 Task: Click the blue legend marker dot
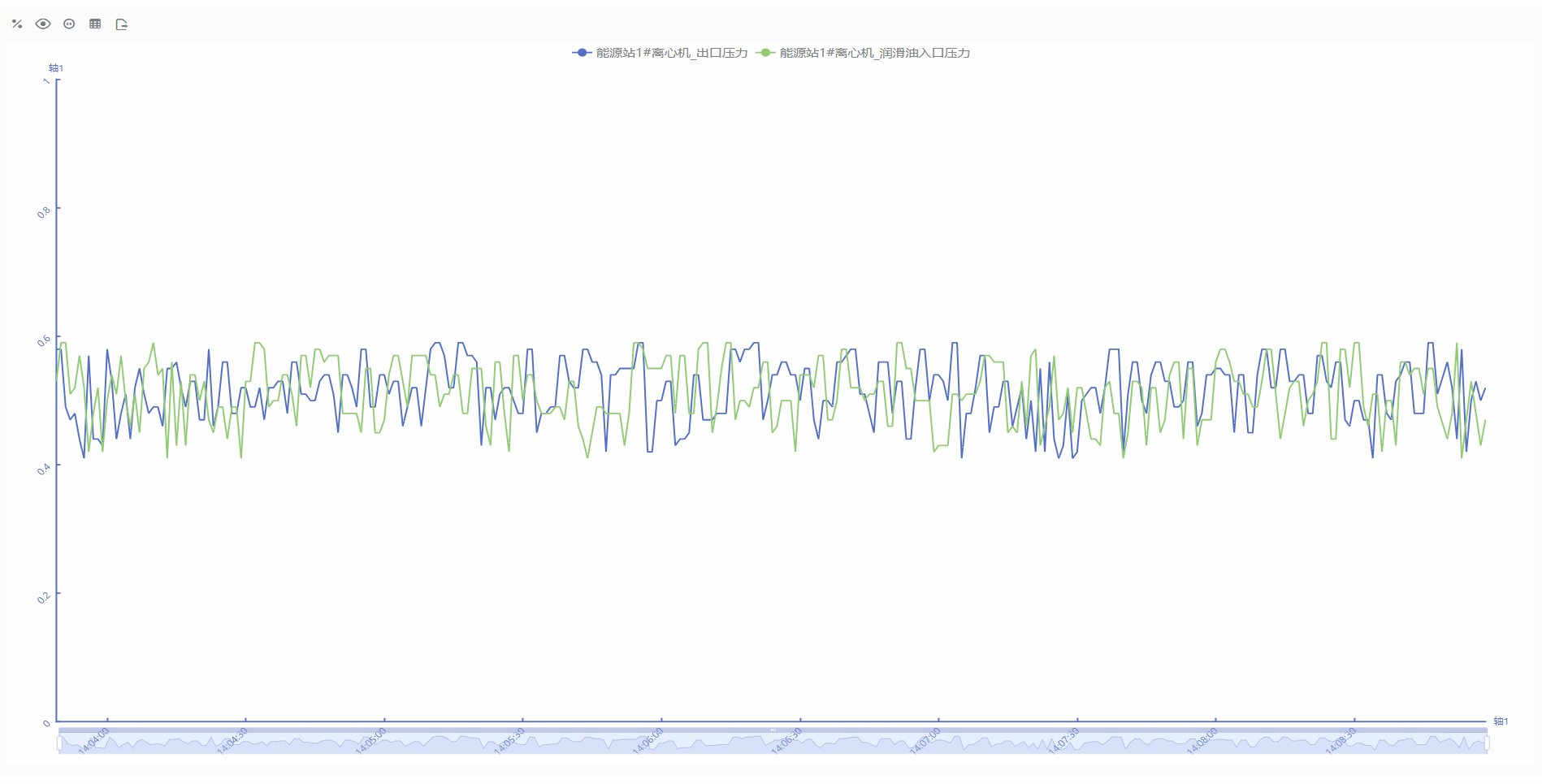[x=582, y=53]
